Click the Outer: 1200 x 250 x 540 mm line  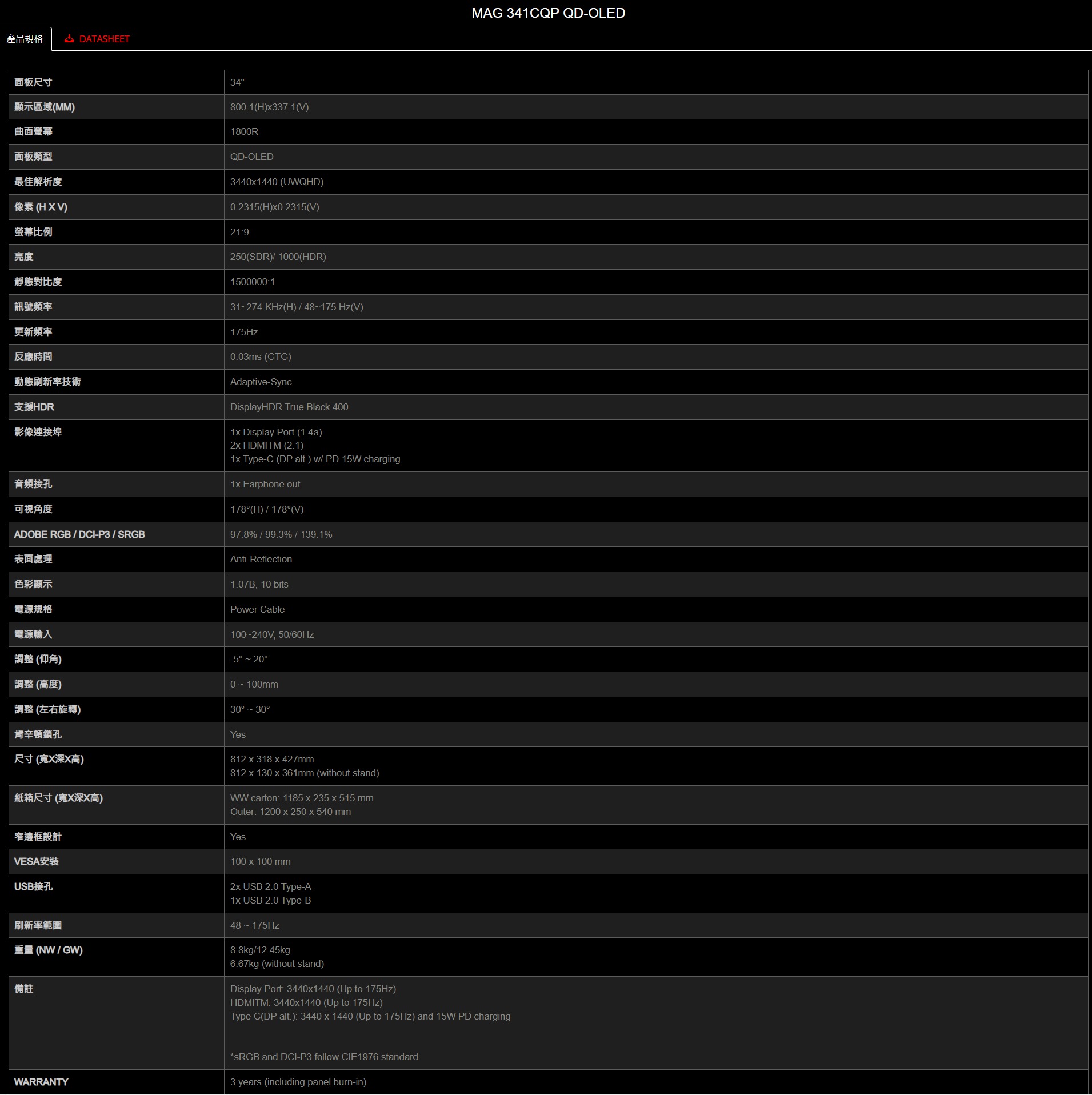click(x=290, y=812)
